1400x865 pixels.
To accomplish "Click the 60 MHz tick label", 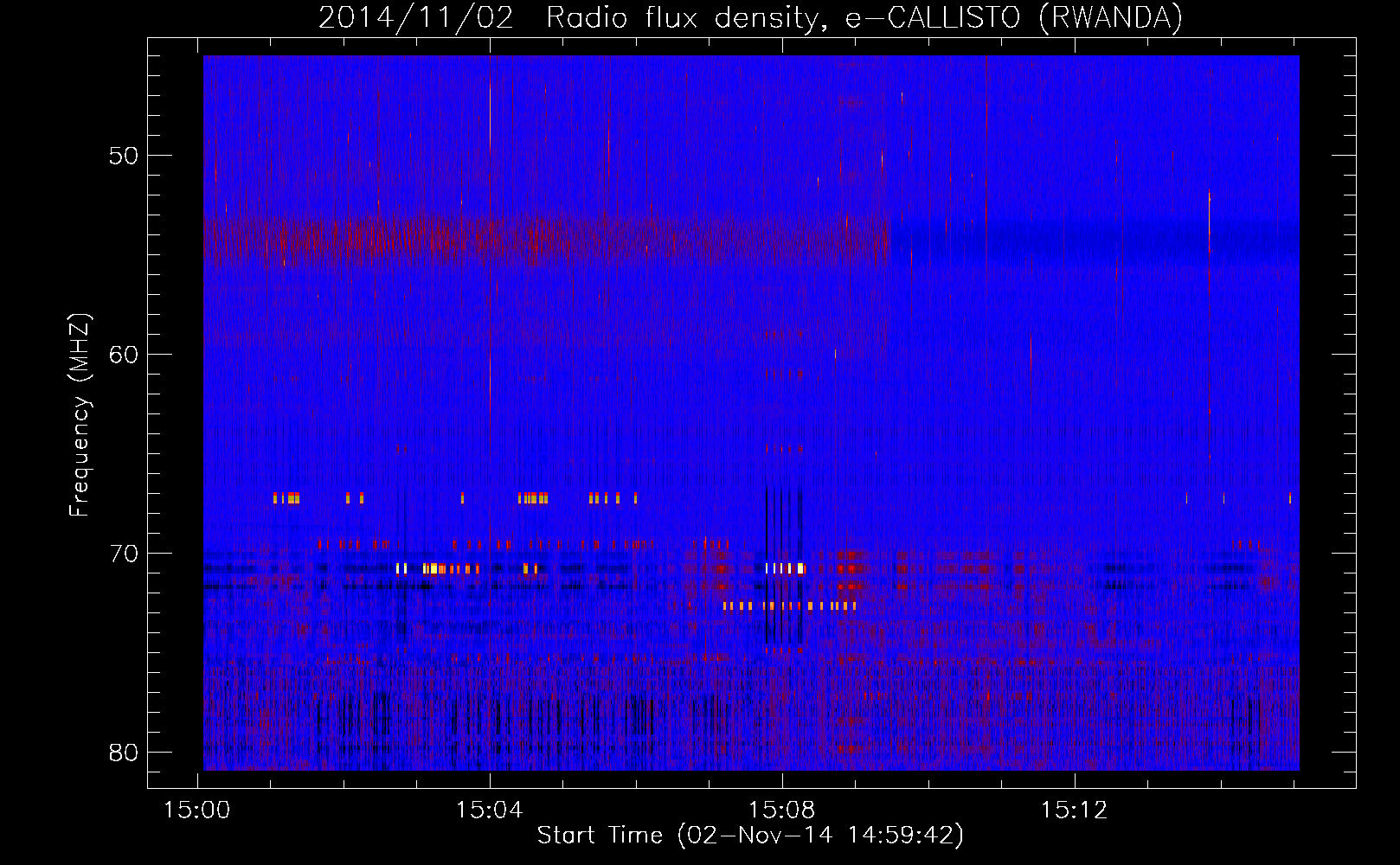I will (x=125, y=355).
